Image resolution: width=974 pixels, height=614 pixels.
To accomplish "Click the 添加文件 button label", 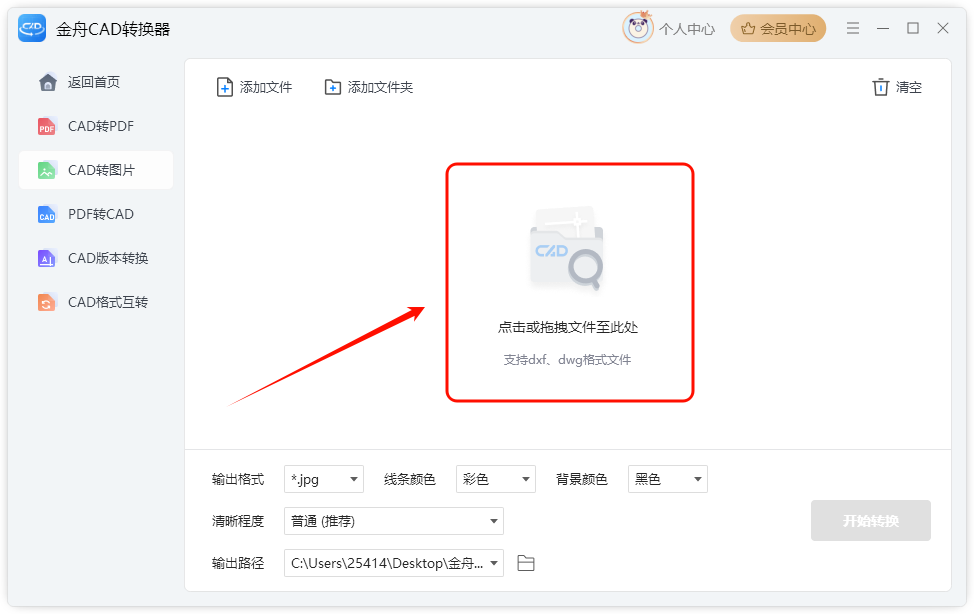I will (x=266, y=87).
